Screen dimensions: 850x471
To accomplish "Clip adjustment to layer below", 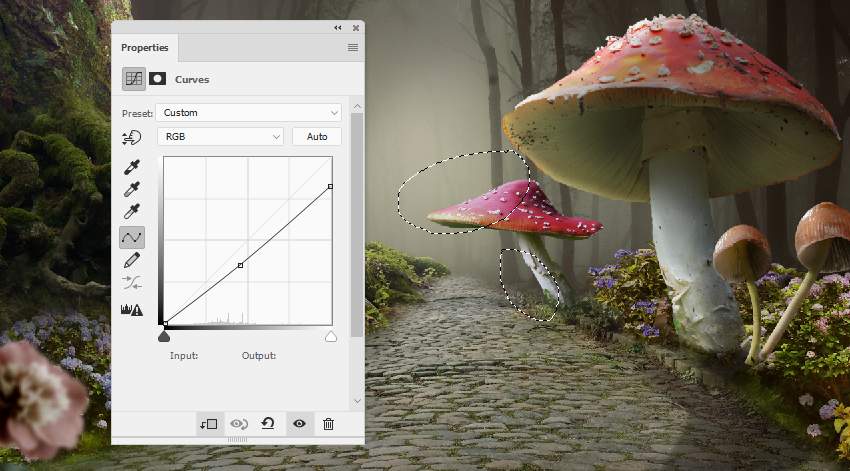I will [209, 424].
